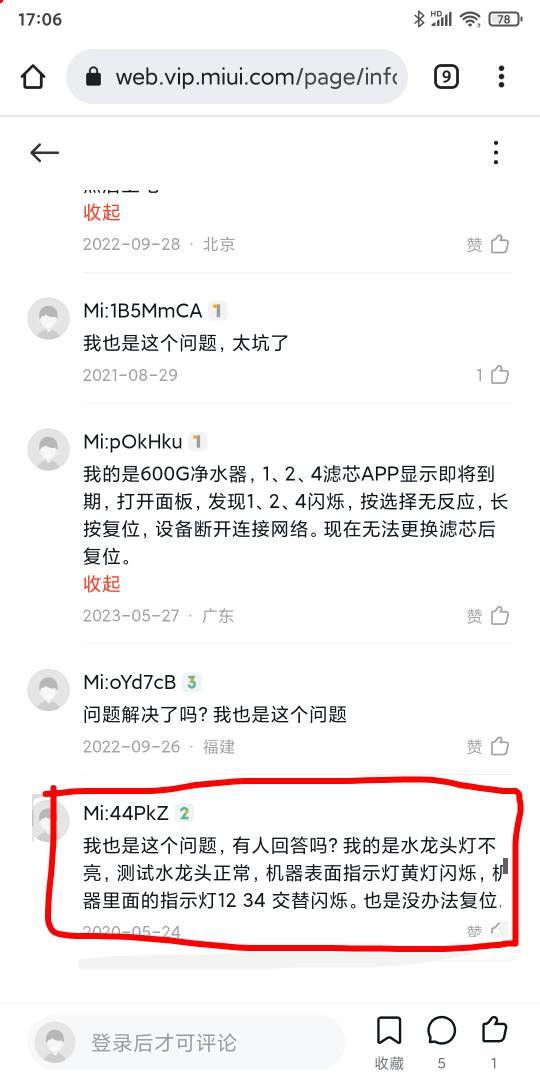Collapse Mi:pOkHku's comment via 收起

101,583
